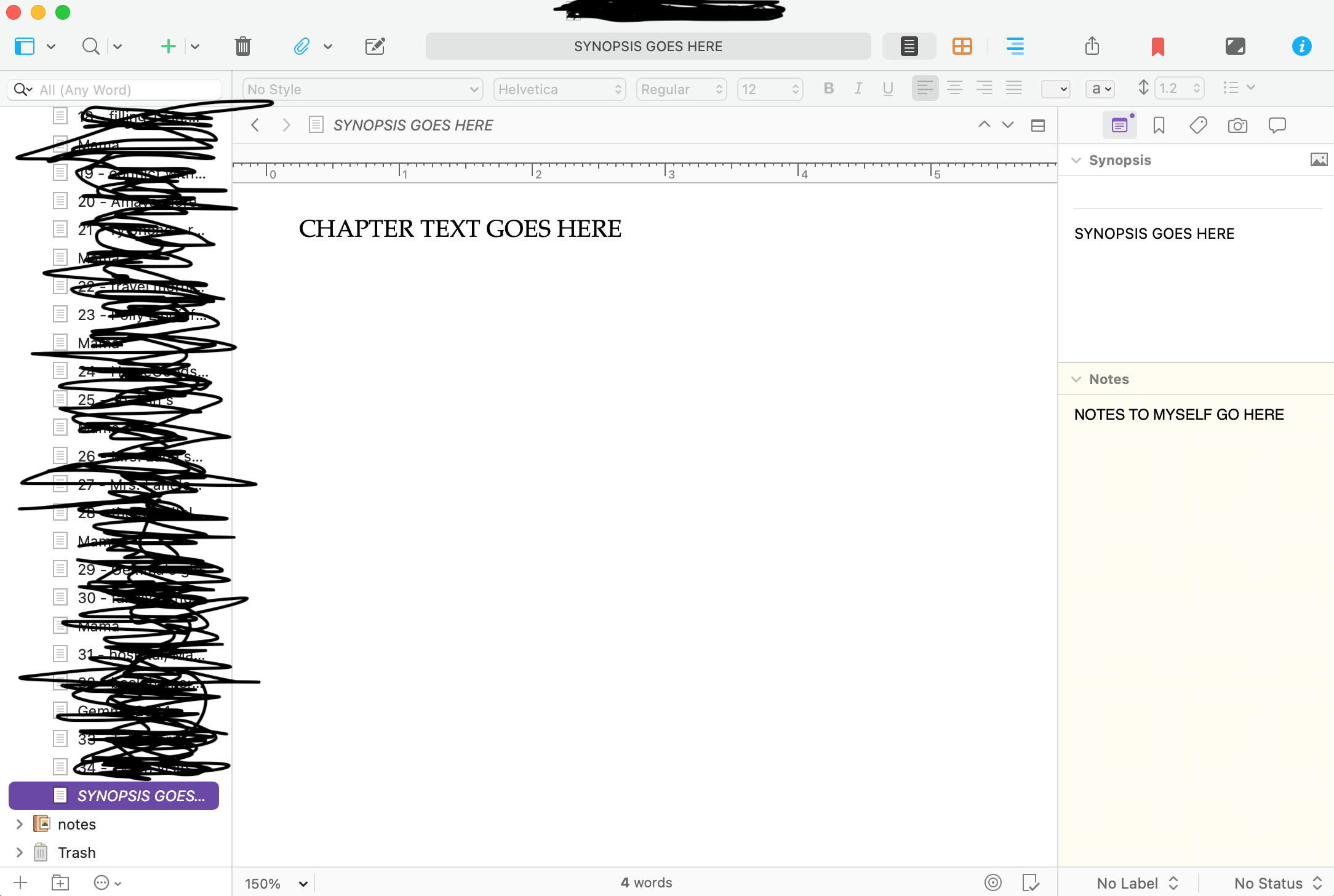Open the line spacing 1.2 selector
Image resolution: width=1334 pixels, height=896 pixels.
[x=1179, y=89]
